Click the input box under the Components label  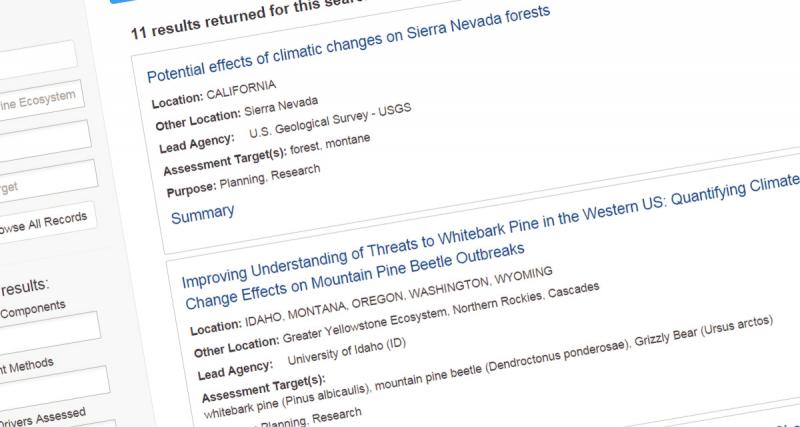pos(48,329)
